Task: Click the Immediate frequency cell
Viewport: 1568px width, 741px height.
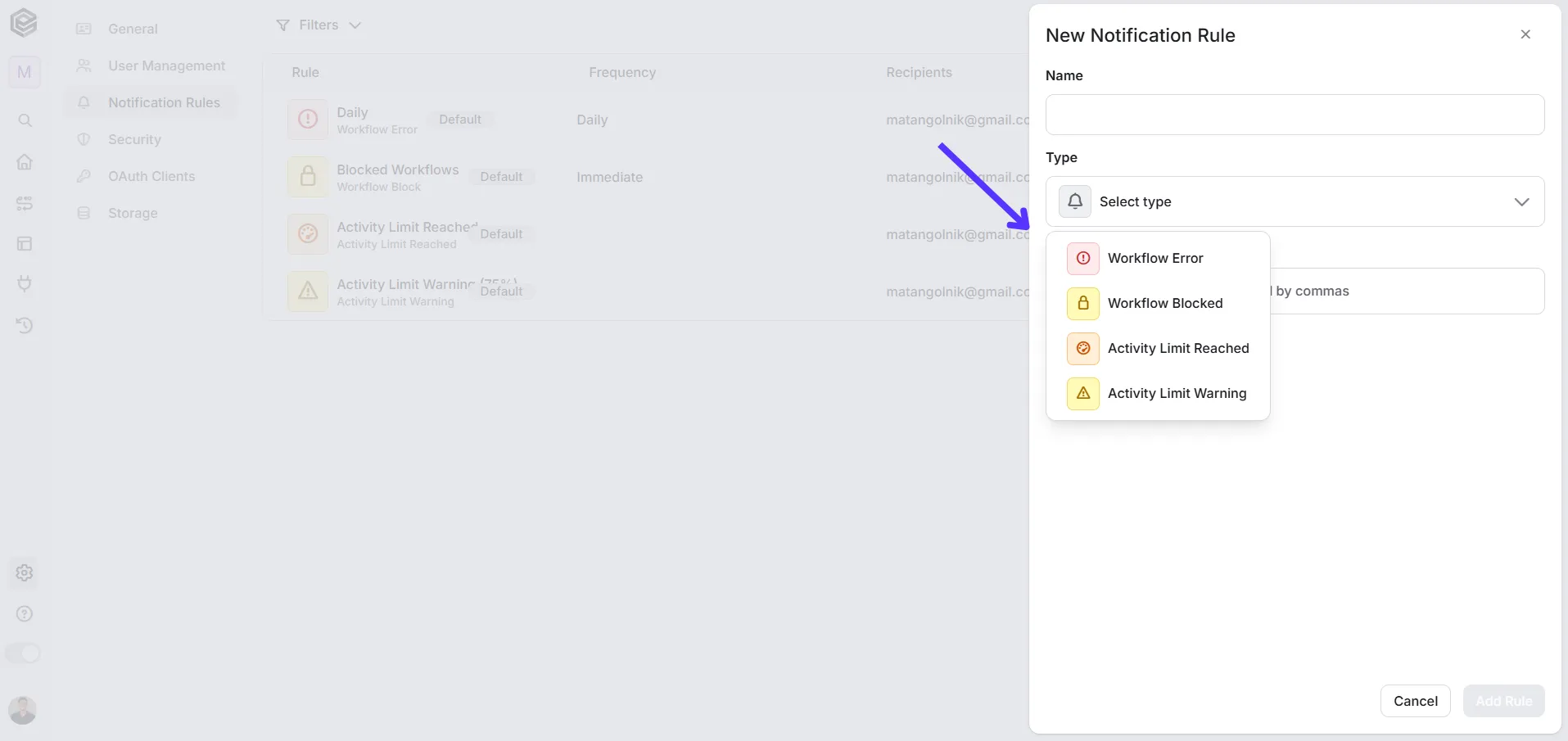Action: pos(609,177)
